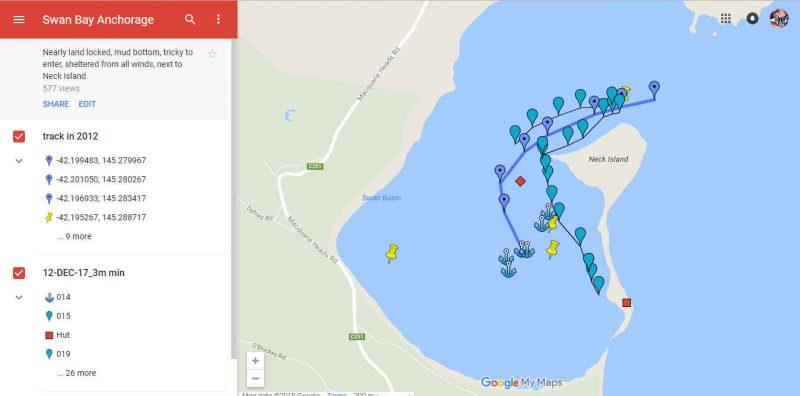
Task: Click the 'track in 2012' layer title
Action: [x=70, y=136]
